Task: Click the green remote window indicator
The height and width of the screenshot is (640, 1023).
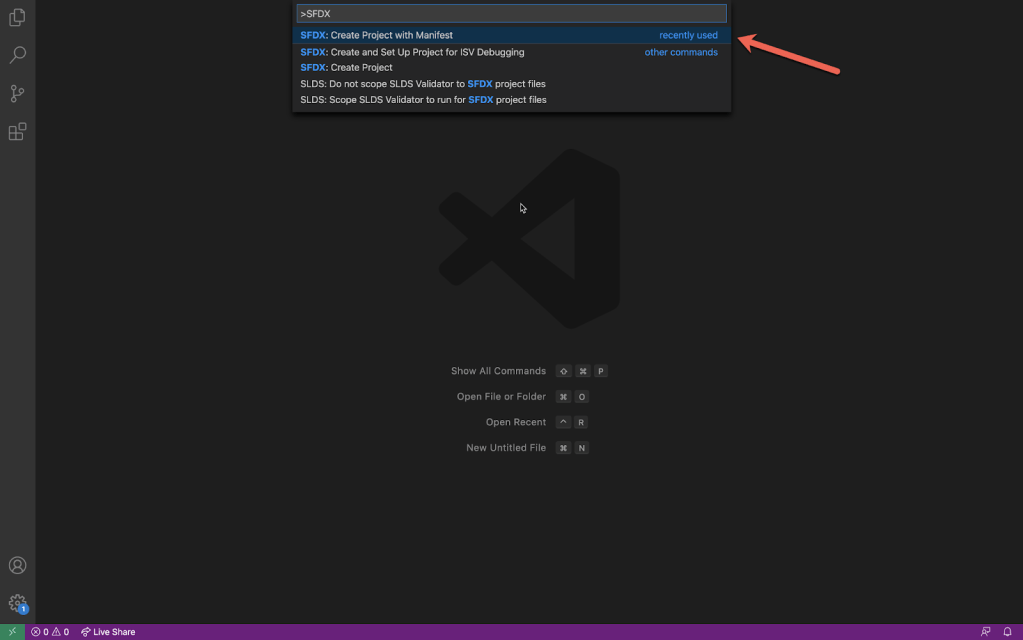Action: click(12, 632)
